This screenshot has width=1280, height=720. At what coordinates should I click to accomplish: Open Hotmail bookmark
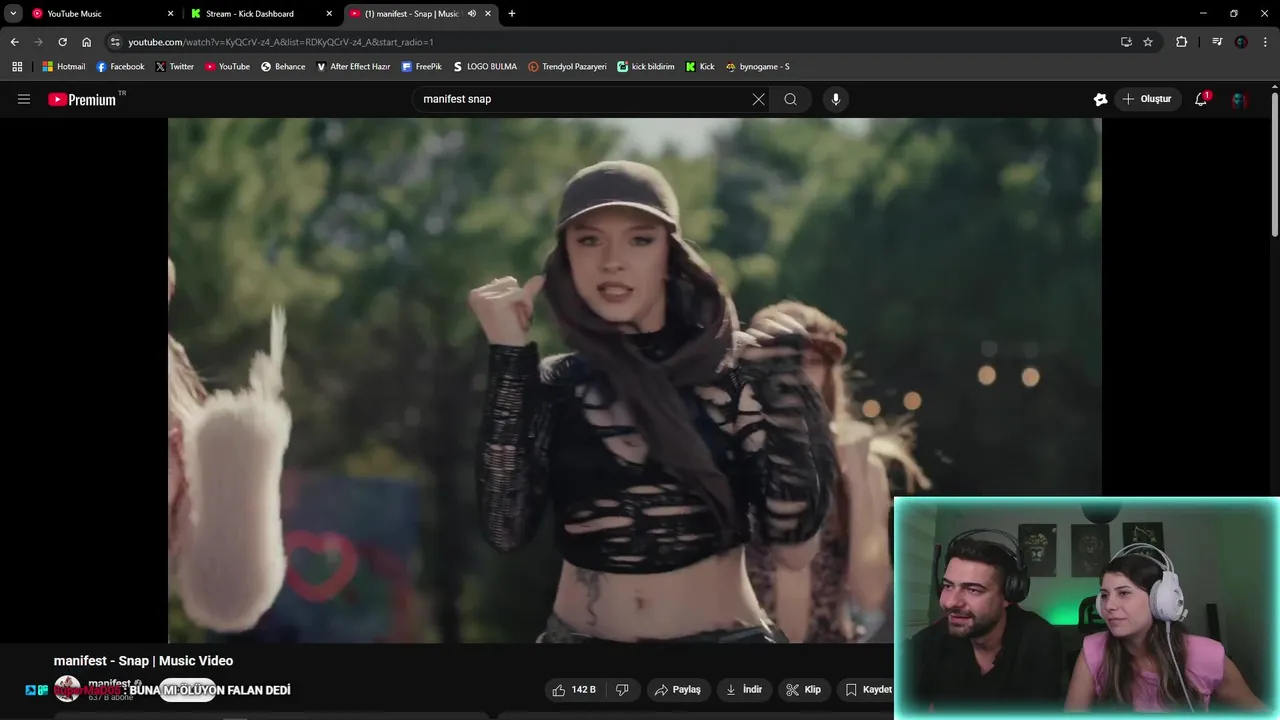tap(64, 67)
